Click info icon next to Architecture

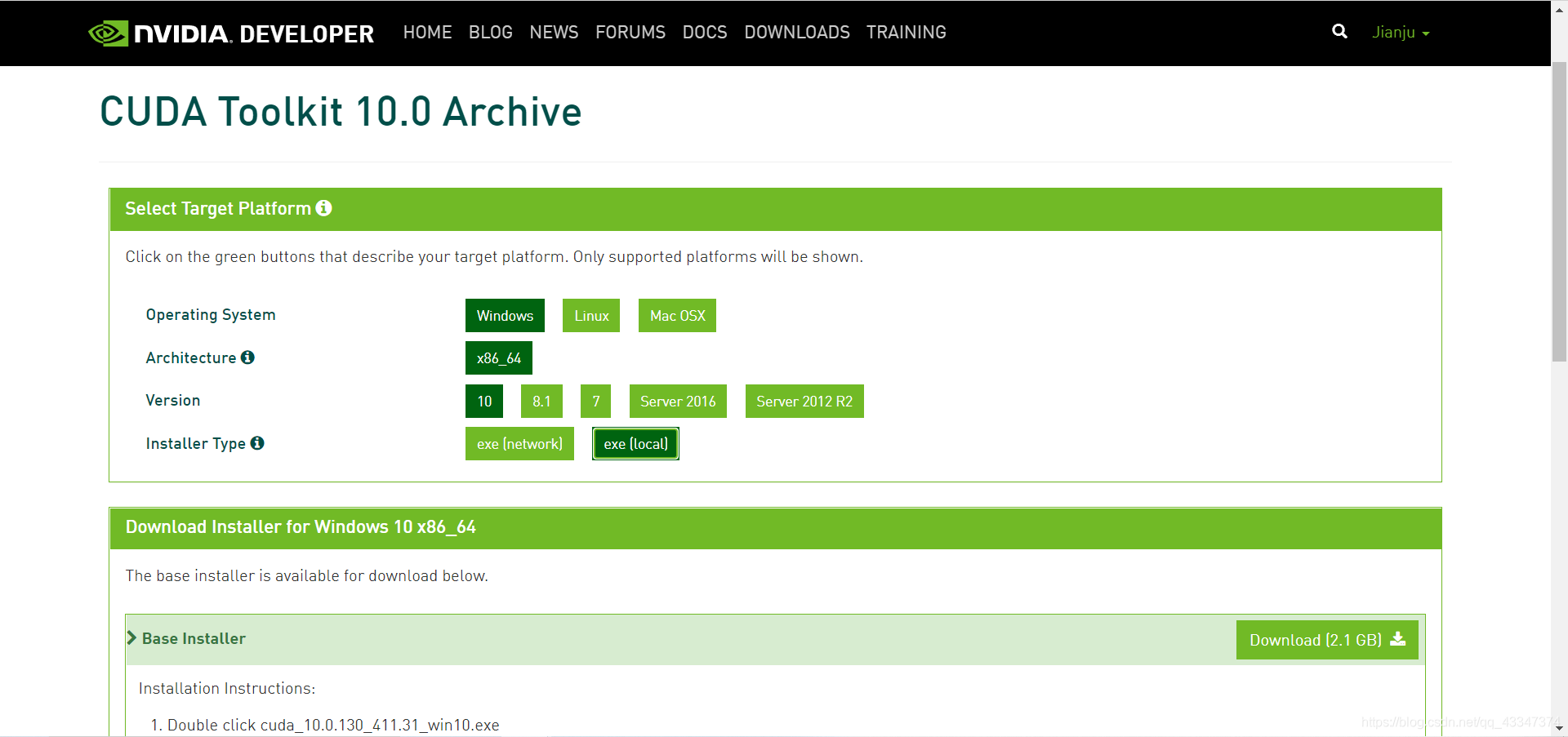pos(247,357)
